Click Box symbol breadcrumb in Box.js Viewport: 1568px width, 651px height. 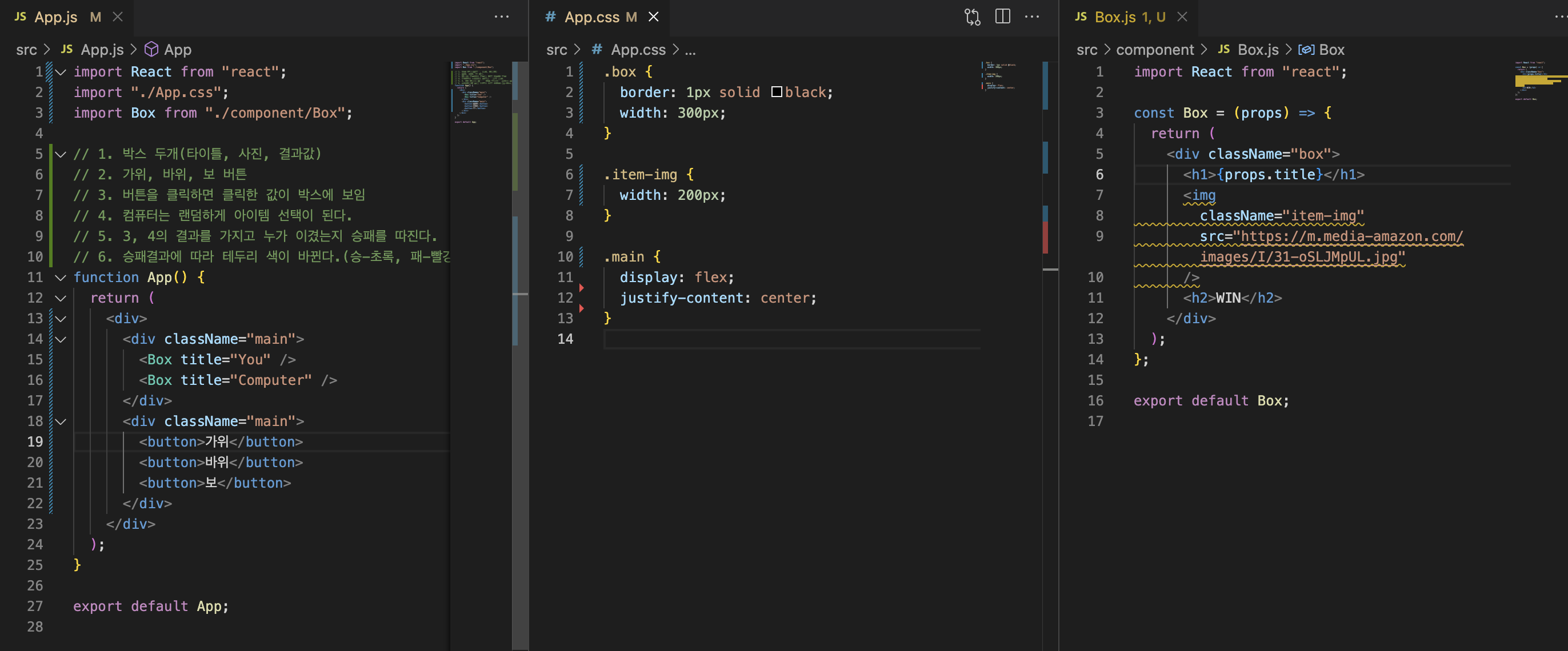point(1322,49)
